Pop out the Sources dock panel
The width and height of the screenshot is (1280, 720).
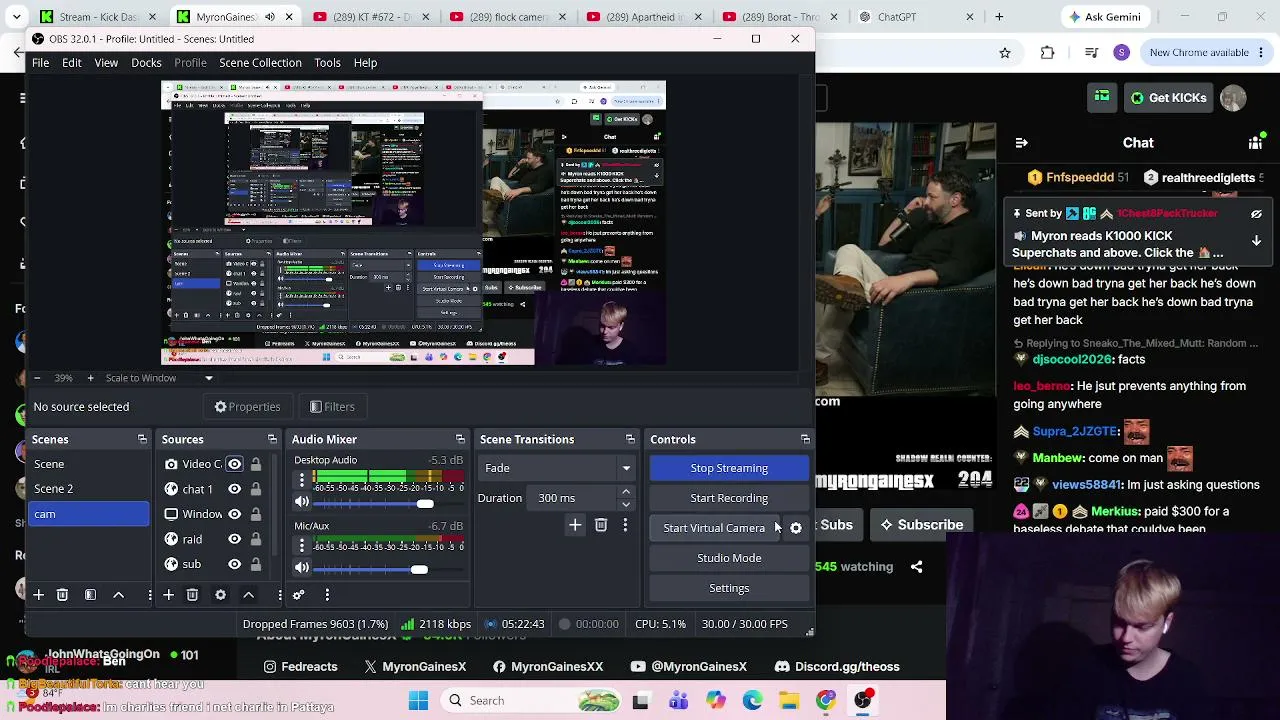point(272,439)
